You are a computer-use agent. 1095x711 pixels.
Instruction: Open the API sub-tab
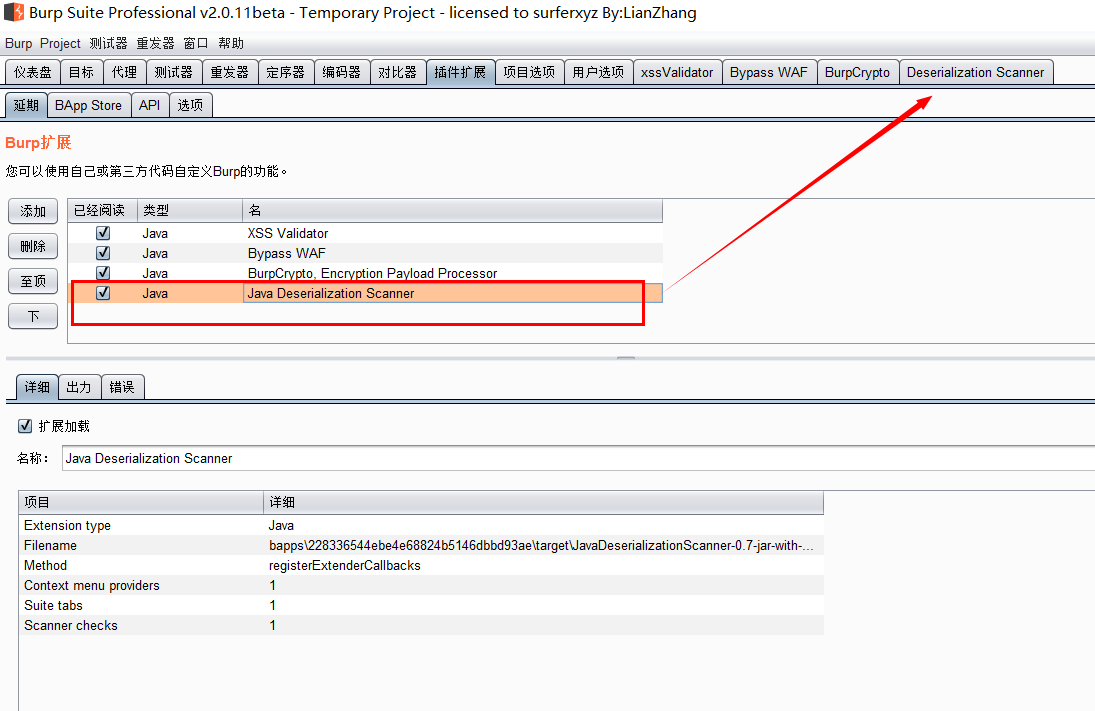click(x=149, y=105)
